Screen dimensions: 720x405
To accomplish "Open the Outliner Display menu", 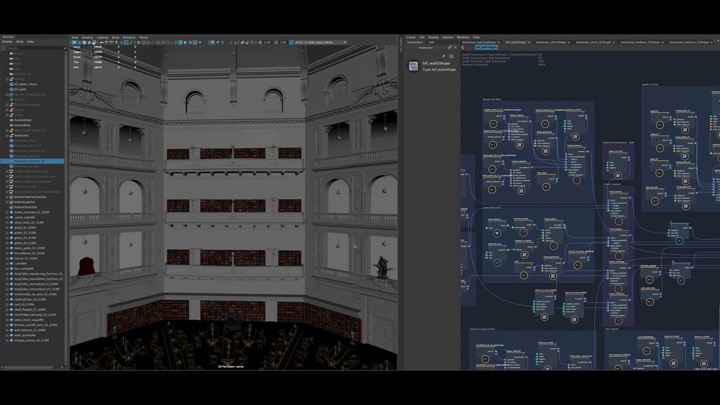I will click(x=7, y=42).
